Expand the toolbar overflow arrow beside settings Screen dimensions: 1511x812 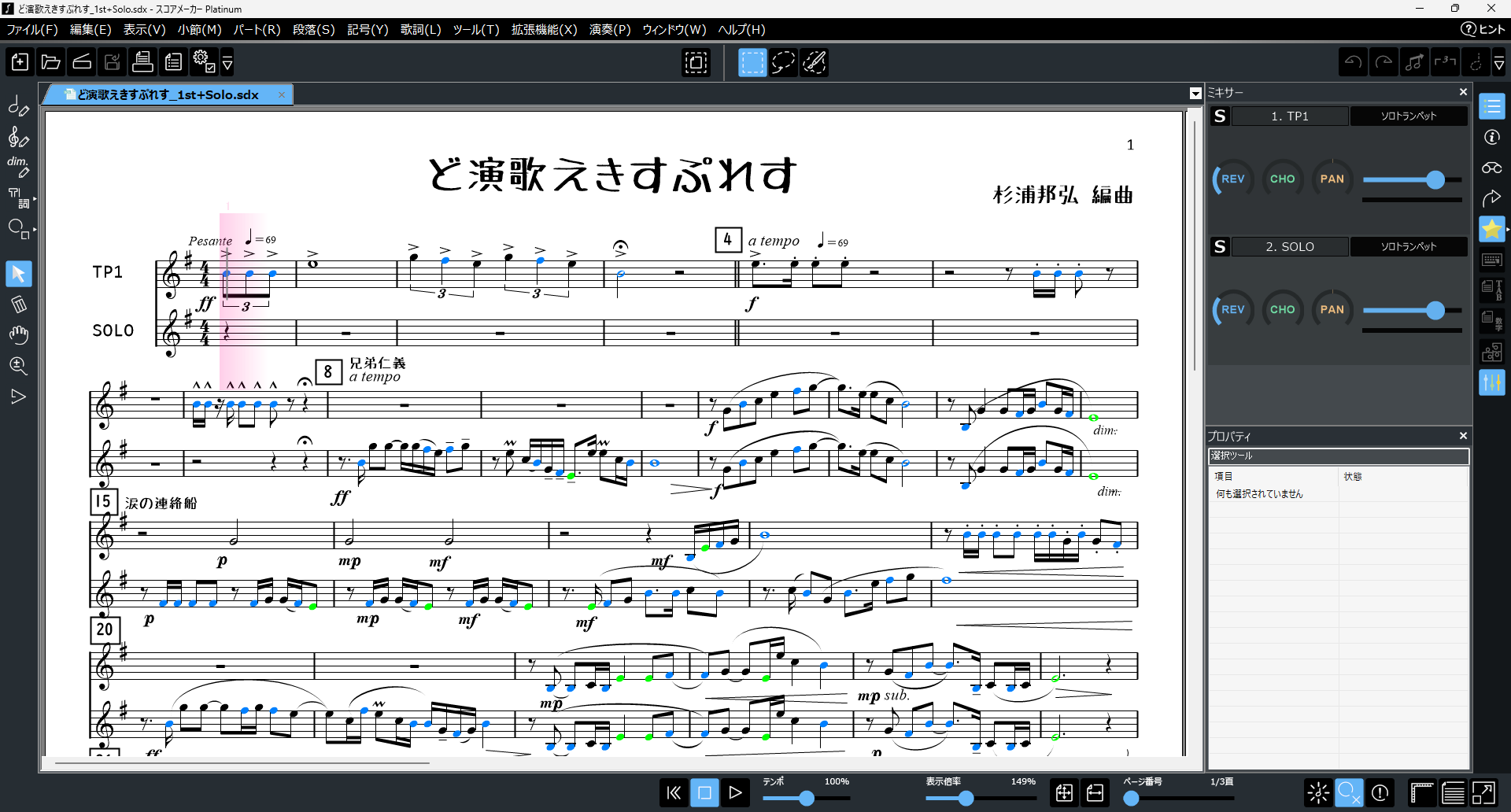[x=227, y=62]
